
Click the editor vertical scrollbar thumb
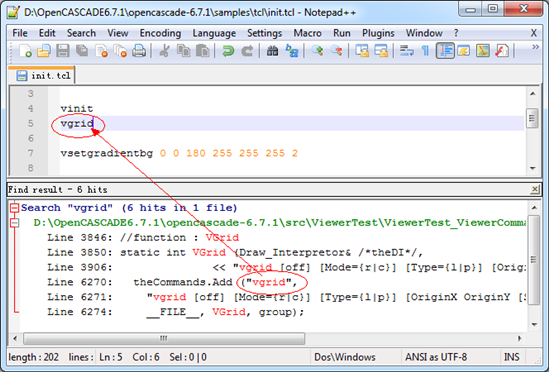tap(532, 119)
